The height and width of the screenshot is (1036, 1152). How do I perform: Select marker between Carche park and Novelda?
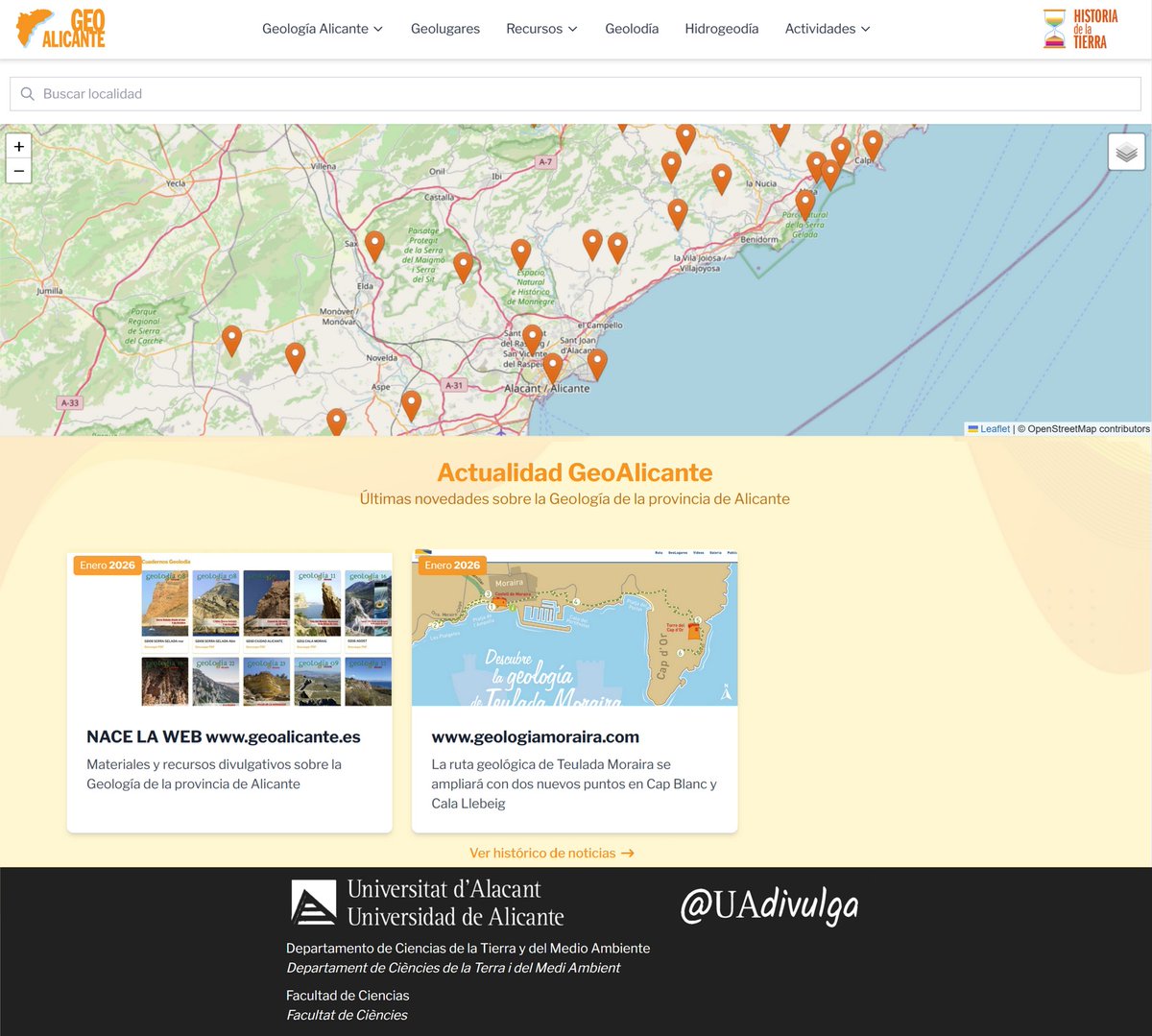tap(295, 357)
